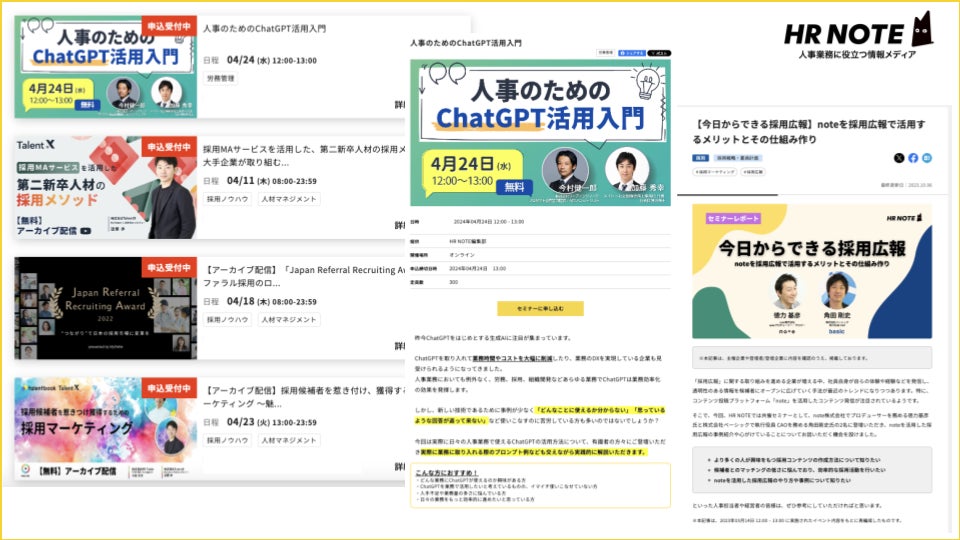Share the note article on X
The image size is (960, 540).
(899, 158)
